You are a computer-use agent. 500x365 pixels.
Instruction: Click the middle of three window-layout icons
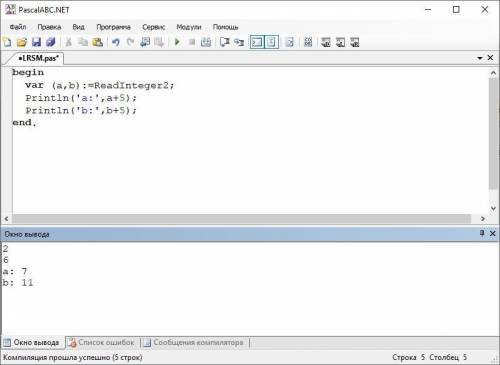pyautogui.click(x=340, y=42)
